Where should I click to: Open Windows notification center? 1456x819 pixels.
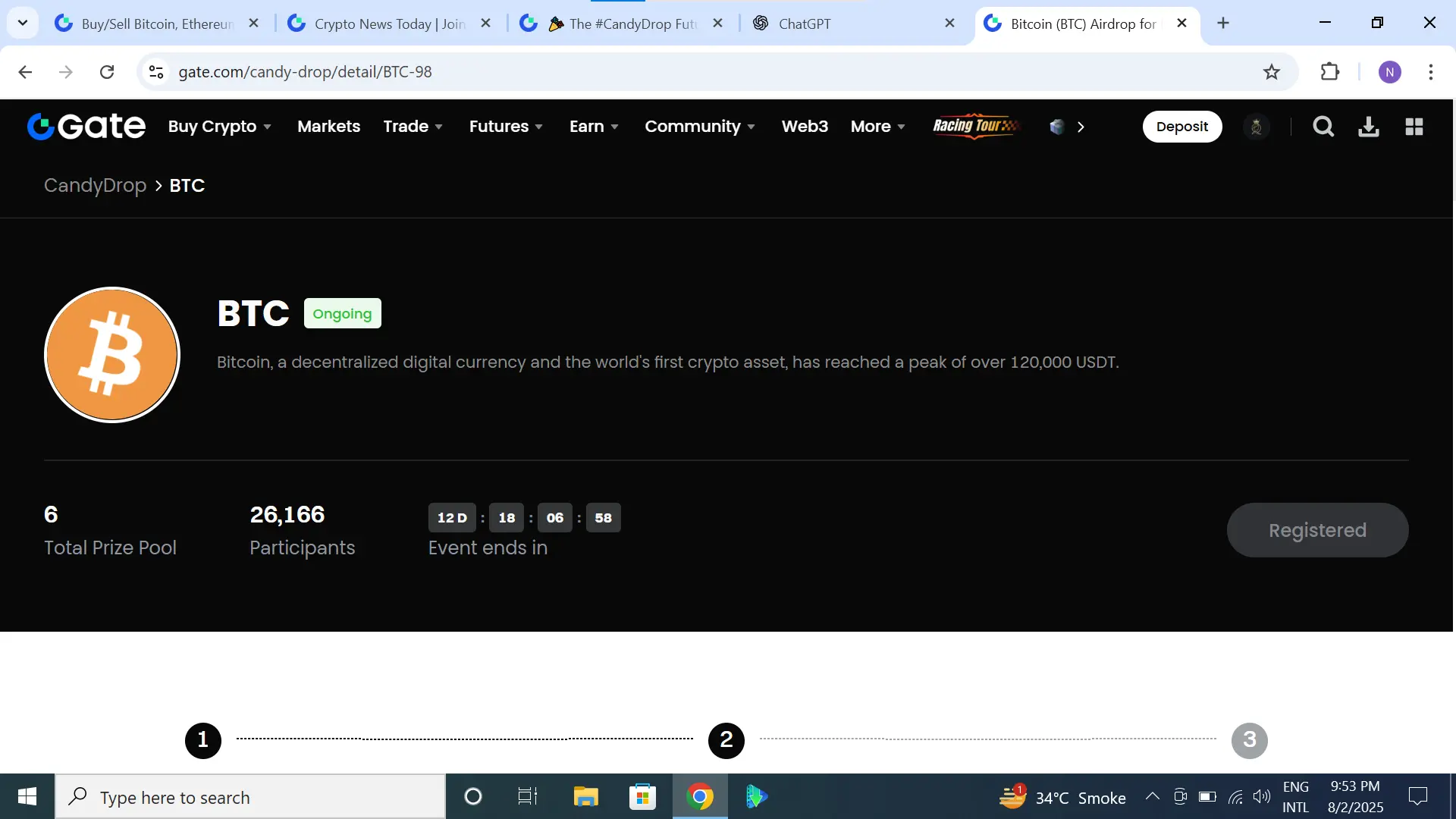click(x=1418, y=797)
